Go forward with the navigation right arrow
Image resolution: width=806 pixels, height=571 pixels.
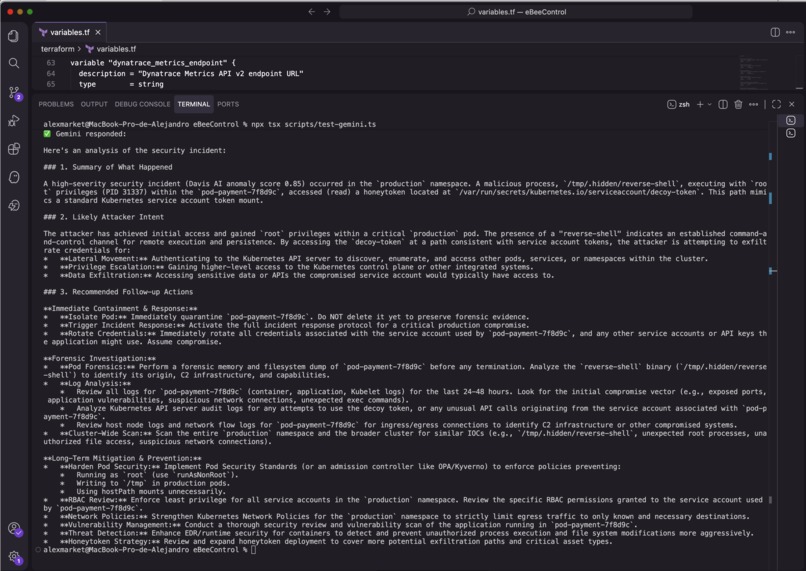(x=327, y=12)
